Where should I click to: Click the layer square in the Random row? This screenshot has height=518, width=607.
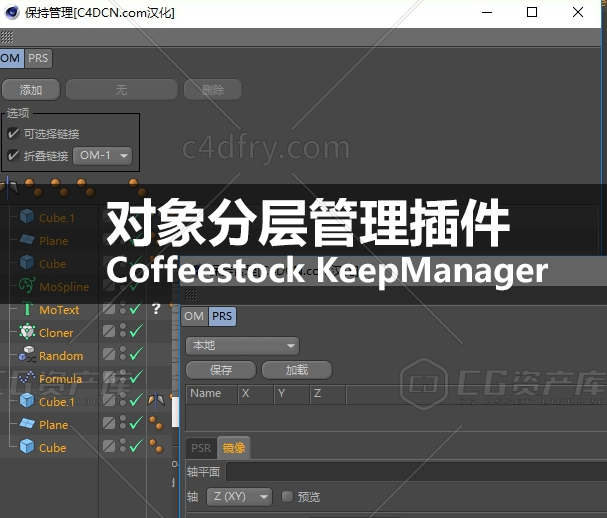[x=109, y=354]
